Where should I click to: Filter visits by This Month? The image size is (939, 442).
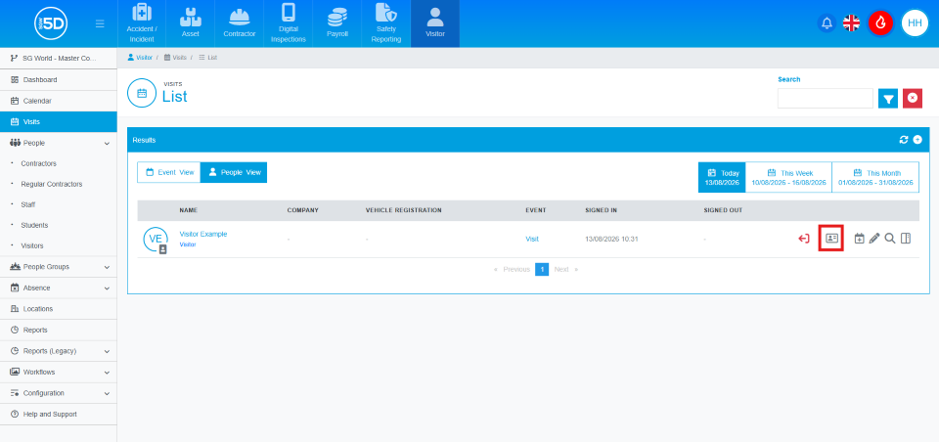click(x=876, y=177)
